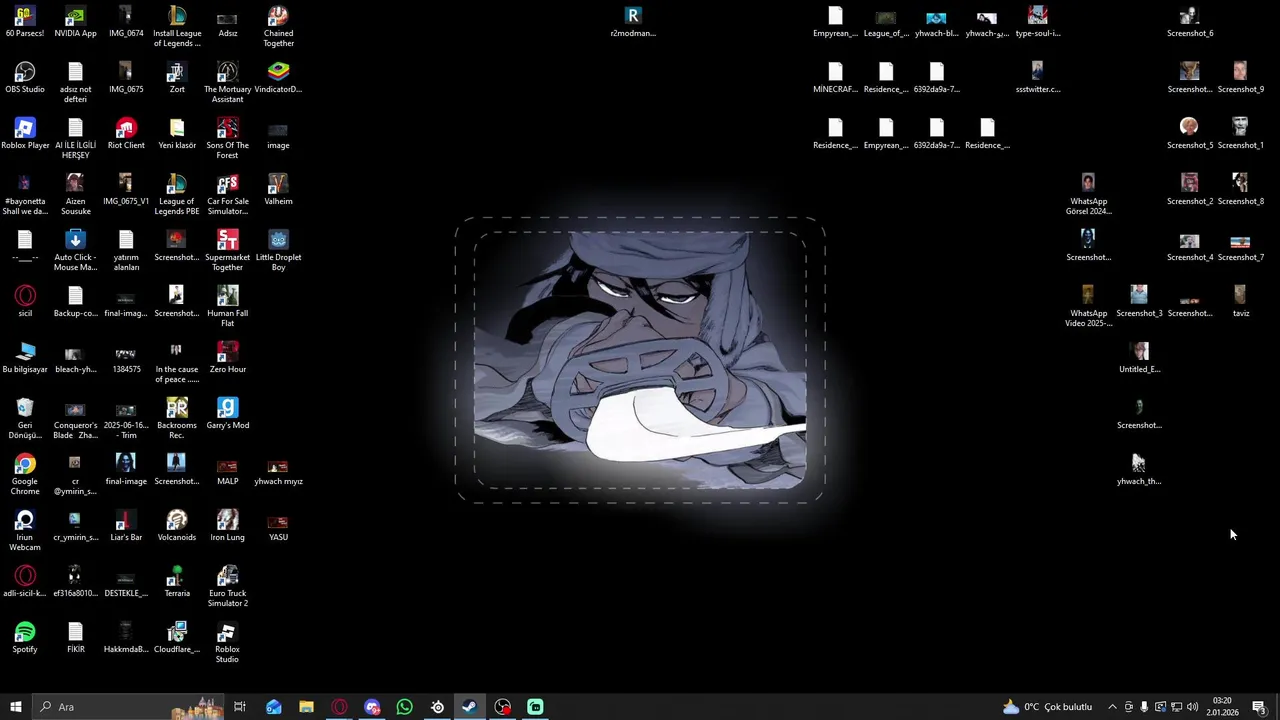The height and width of the screenshot is (720, 1280).
Task: Open the Google Chrome desktop shortcut
Action: point(25,475)
